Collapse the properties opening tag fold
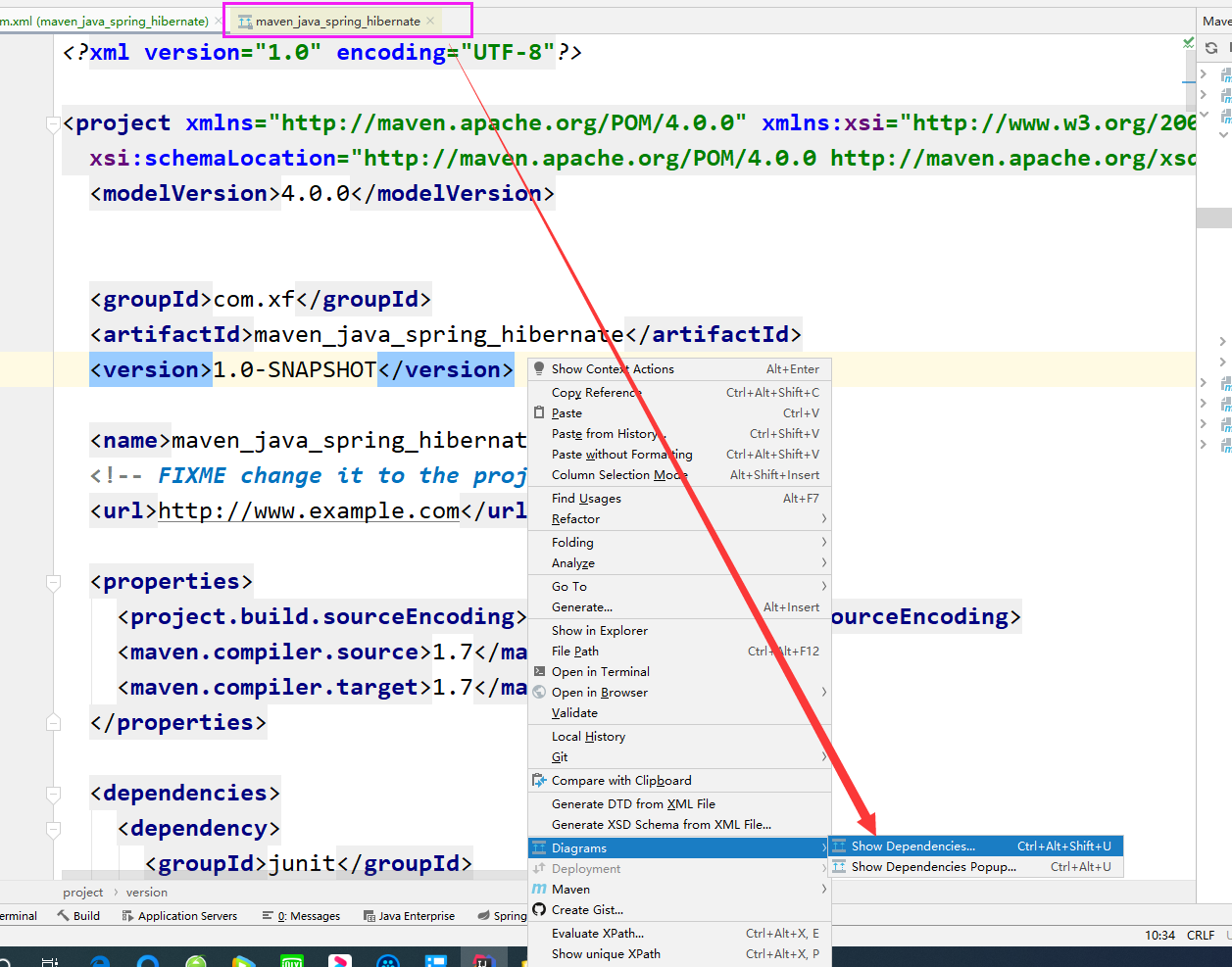The image size is (1232, 967). click(x=53, y=583)
